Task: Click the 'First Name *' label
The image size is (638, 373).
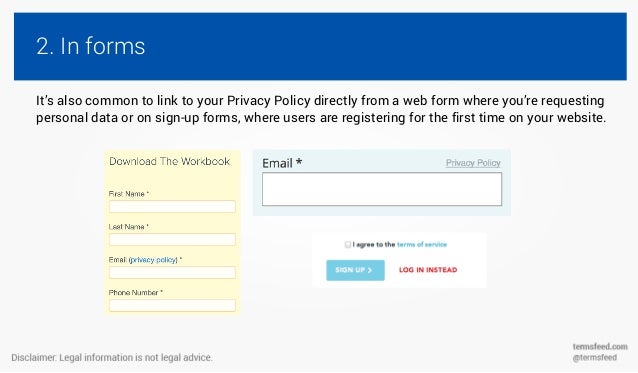Action: point(129,194)
